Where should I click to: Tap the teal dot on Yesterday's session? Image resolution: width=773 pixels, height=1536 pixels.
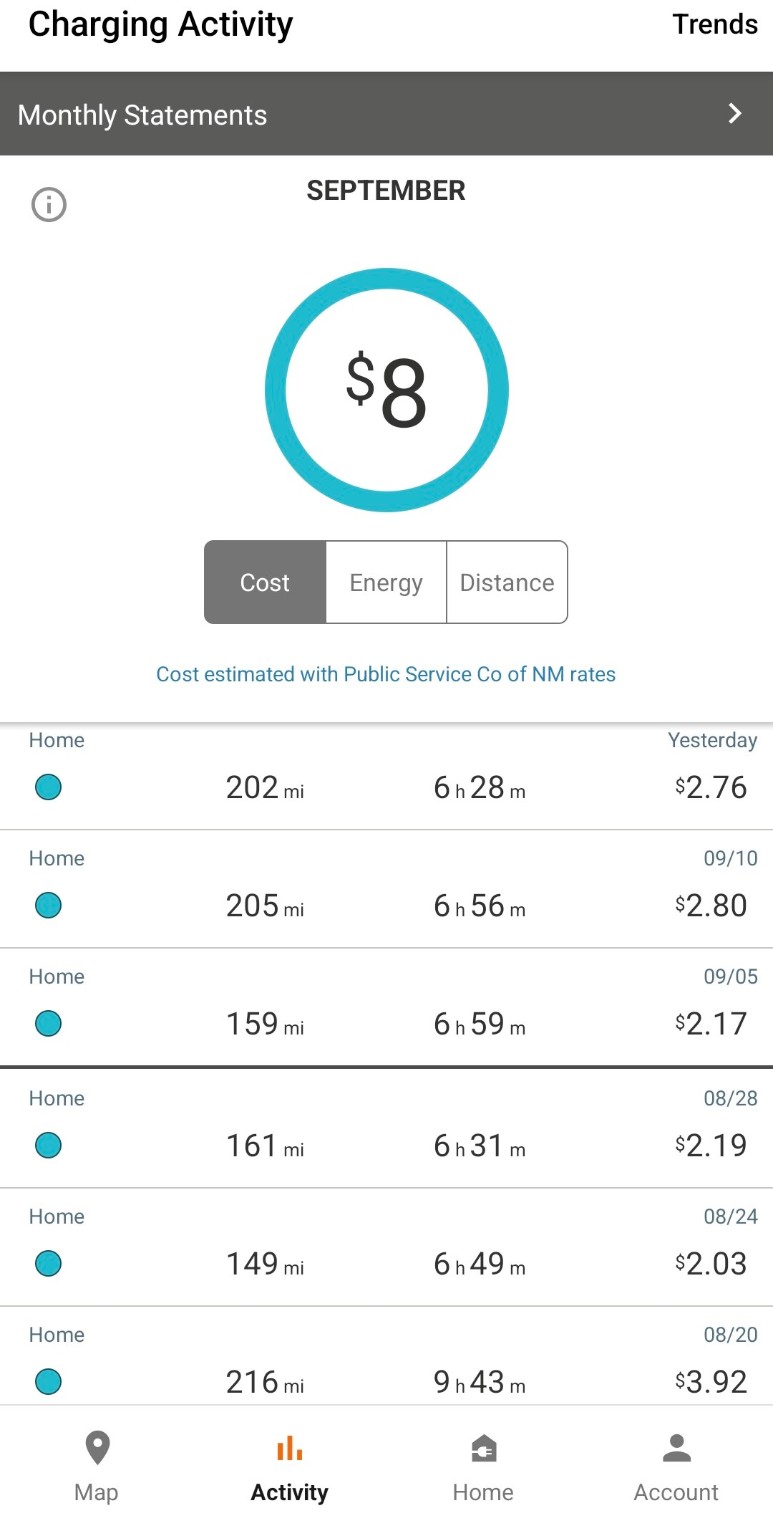(48, 787)
